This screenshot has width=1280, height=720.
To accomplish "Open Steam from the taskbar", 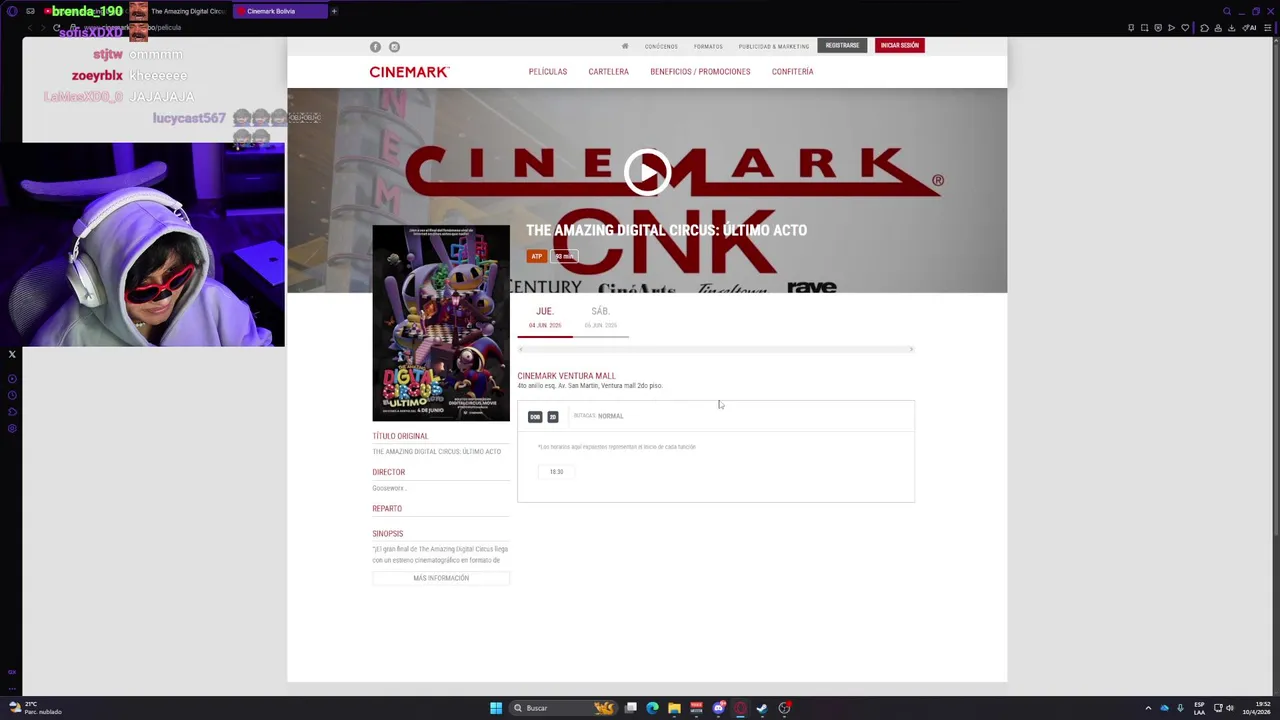I will pos(762,708).
